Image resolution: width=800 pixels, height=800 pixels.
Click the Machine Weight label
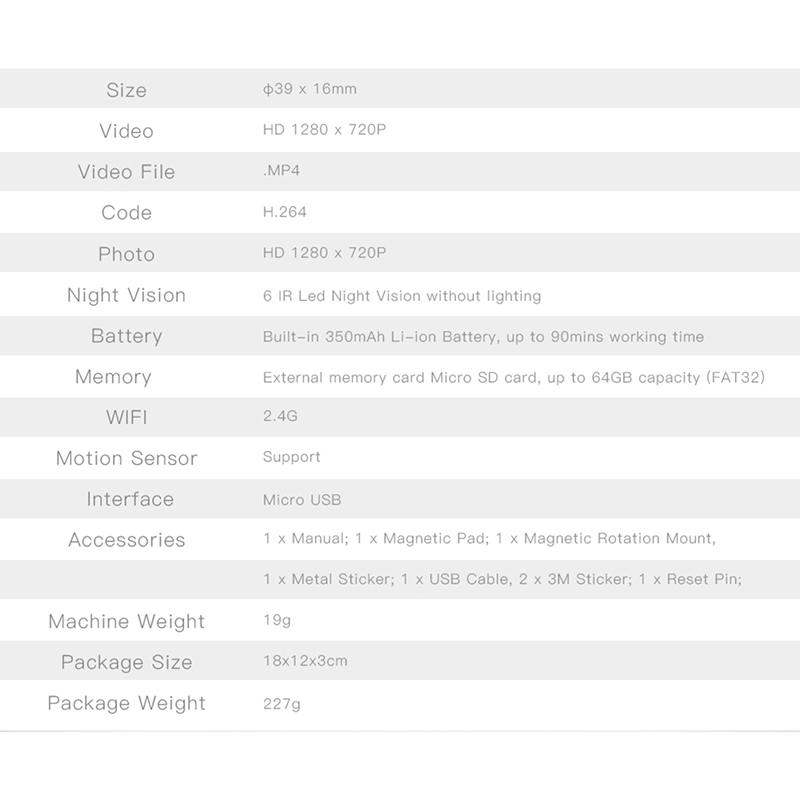tap(126, 622)
